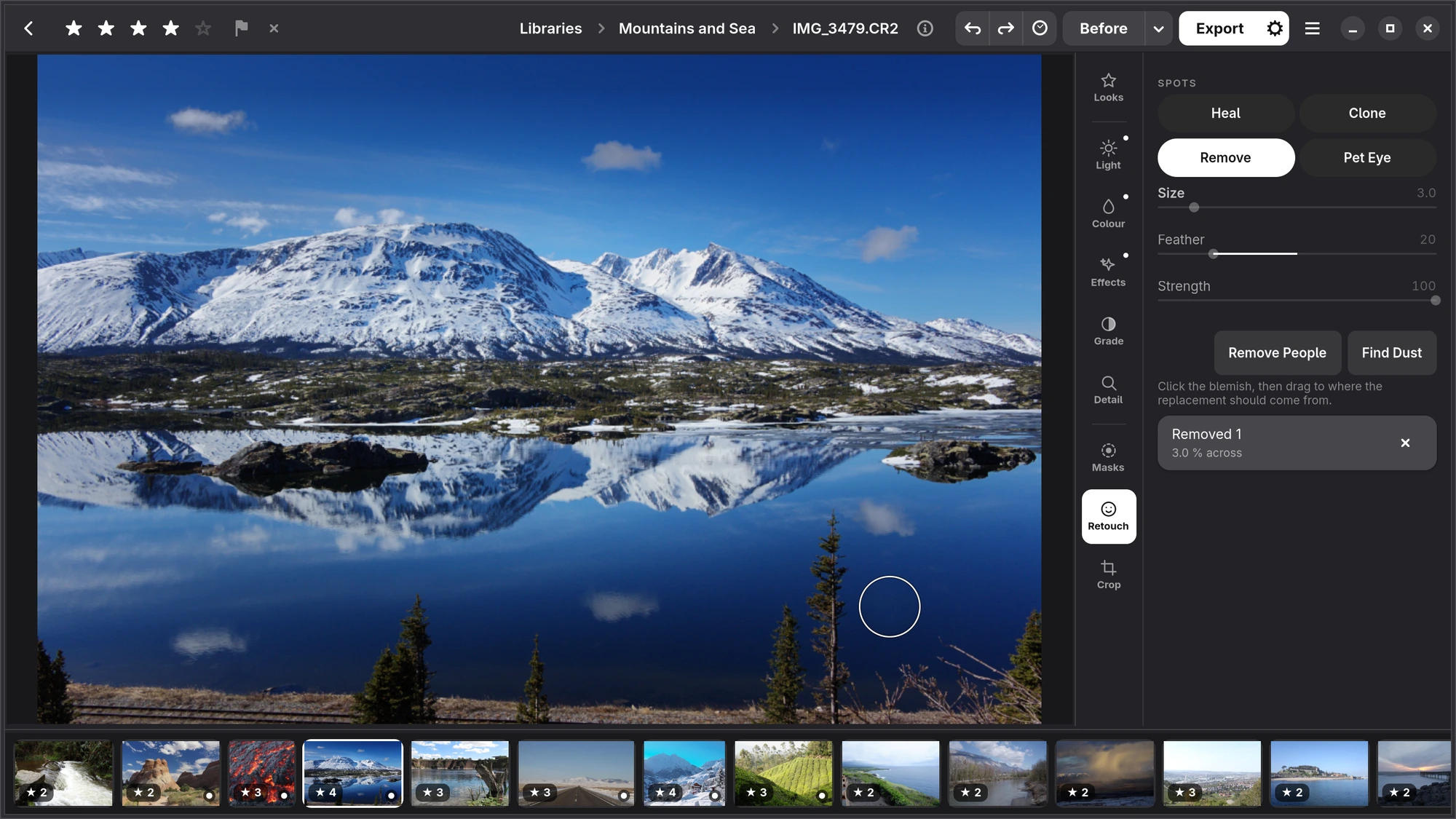
Task: Open Libraries in the breadcrumb
Action: [550, 28]
